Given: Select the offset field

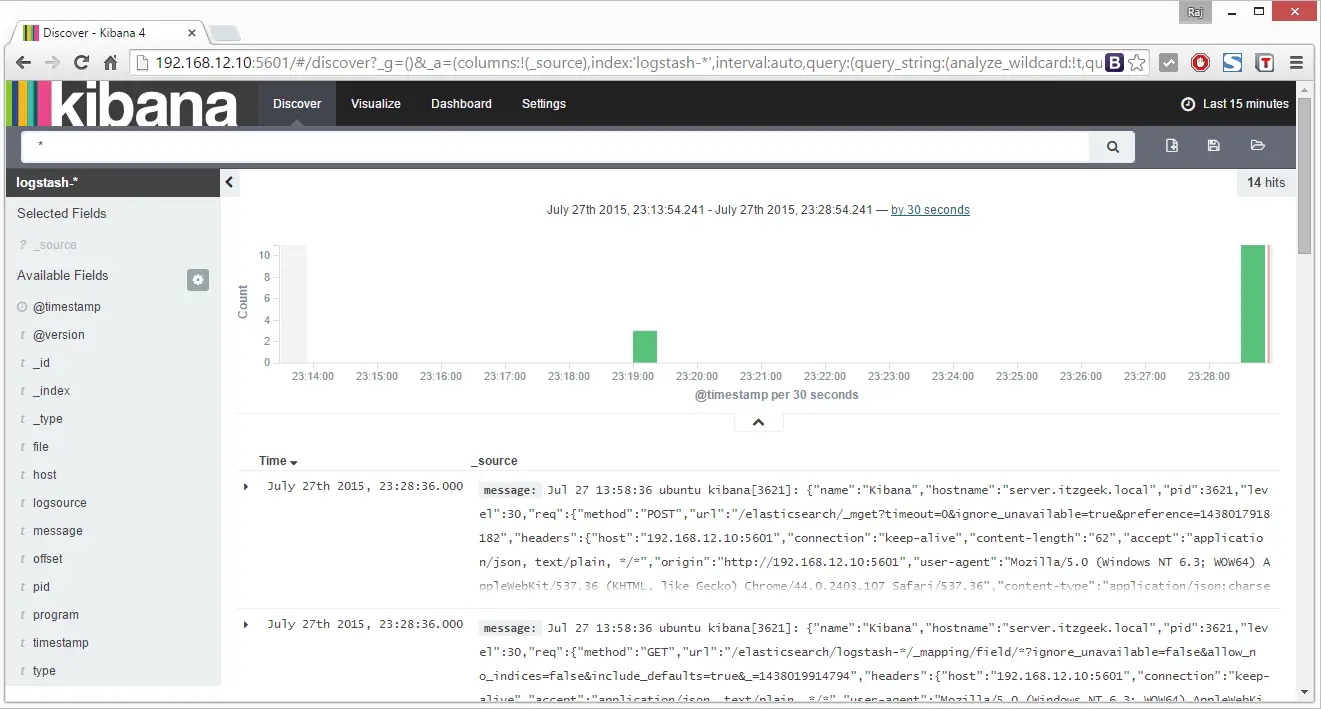Looking at the screenshot, I should point(48,559).
